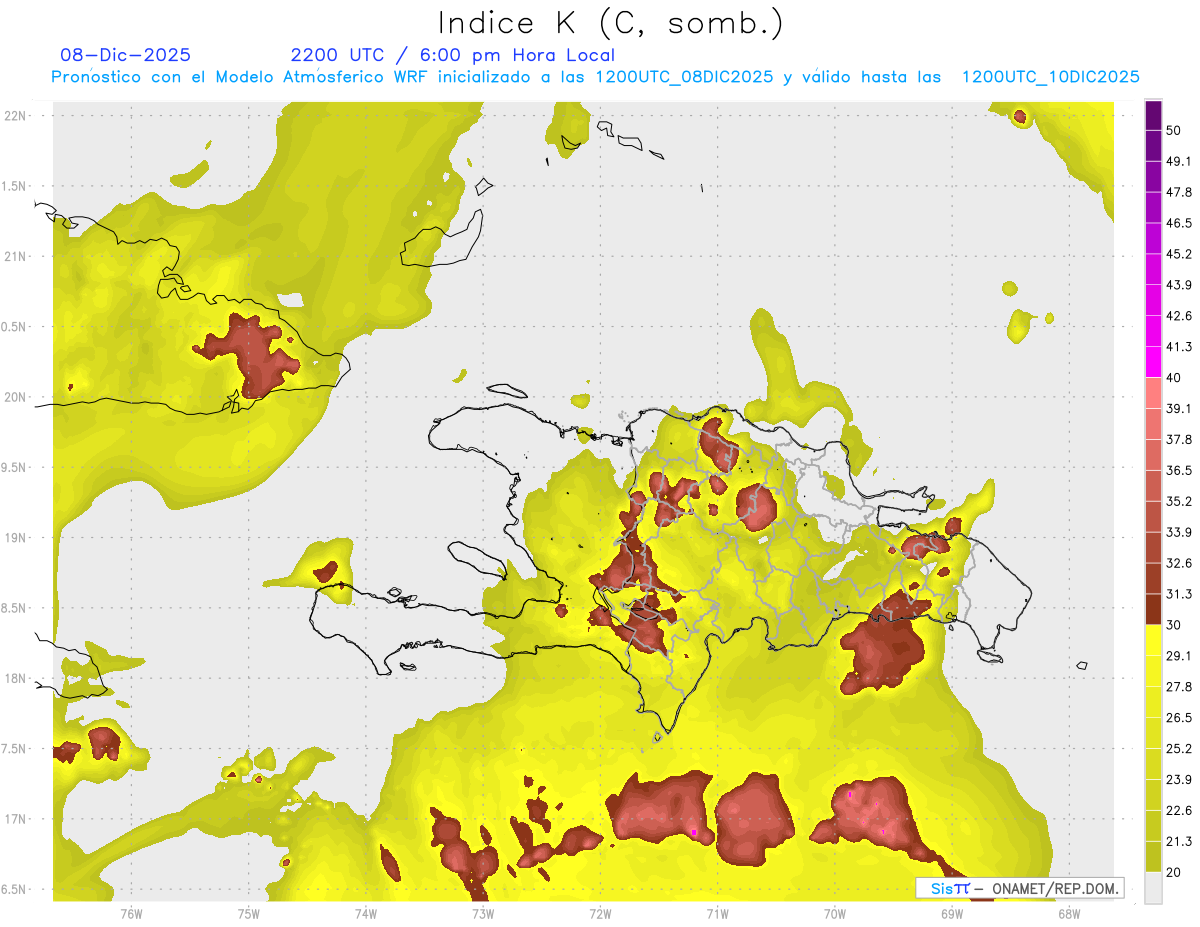Screen dimensions: 1200x927
Task: Click the '21.3' colorbar value
Action: click(x=1178, y=842)
